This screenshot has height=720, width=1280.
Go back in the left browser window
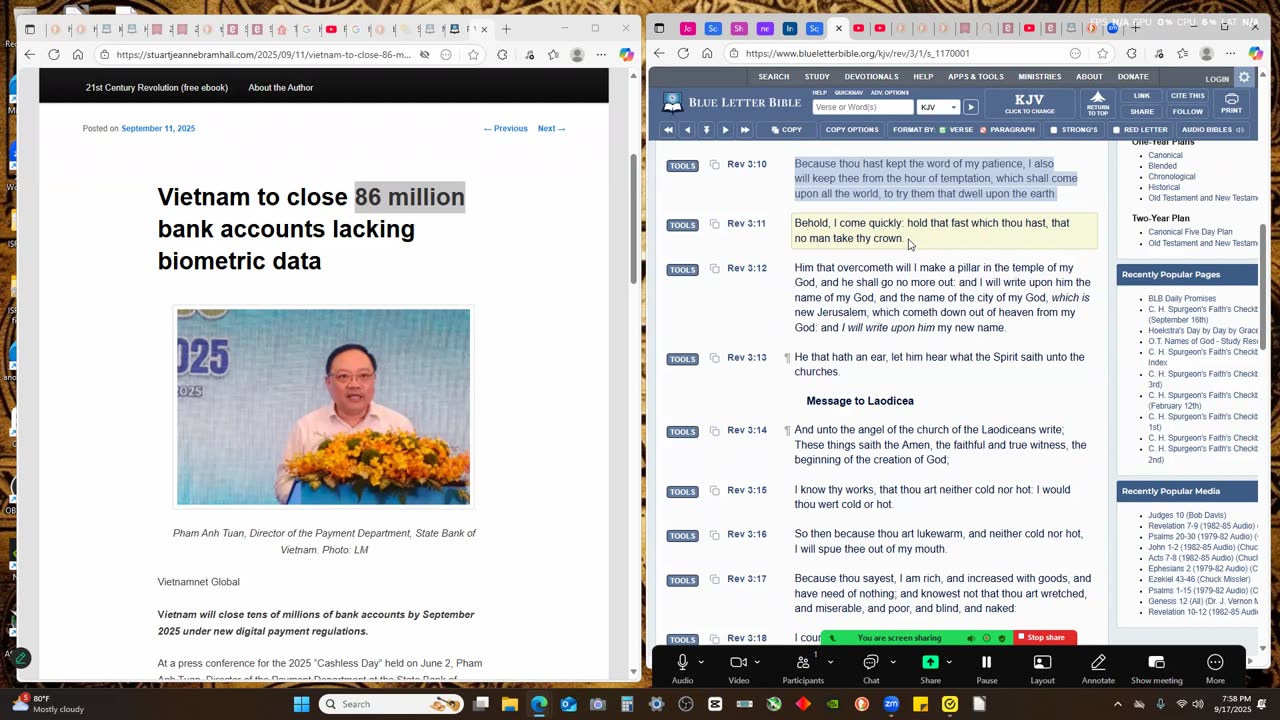click(x=30, y=55)
